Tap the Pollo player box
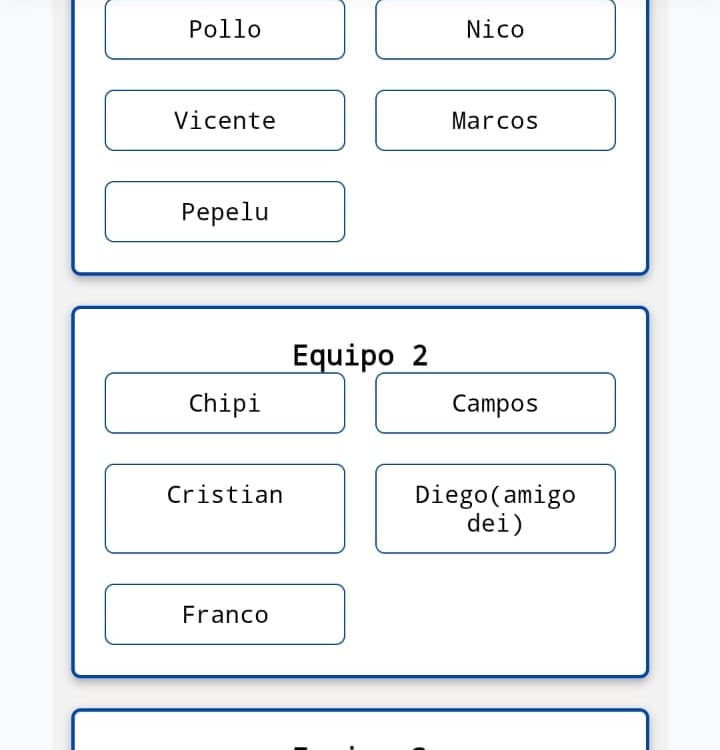720x750 pixels. pos(225,29)
